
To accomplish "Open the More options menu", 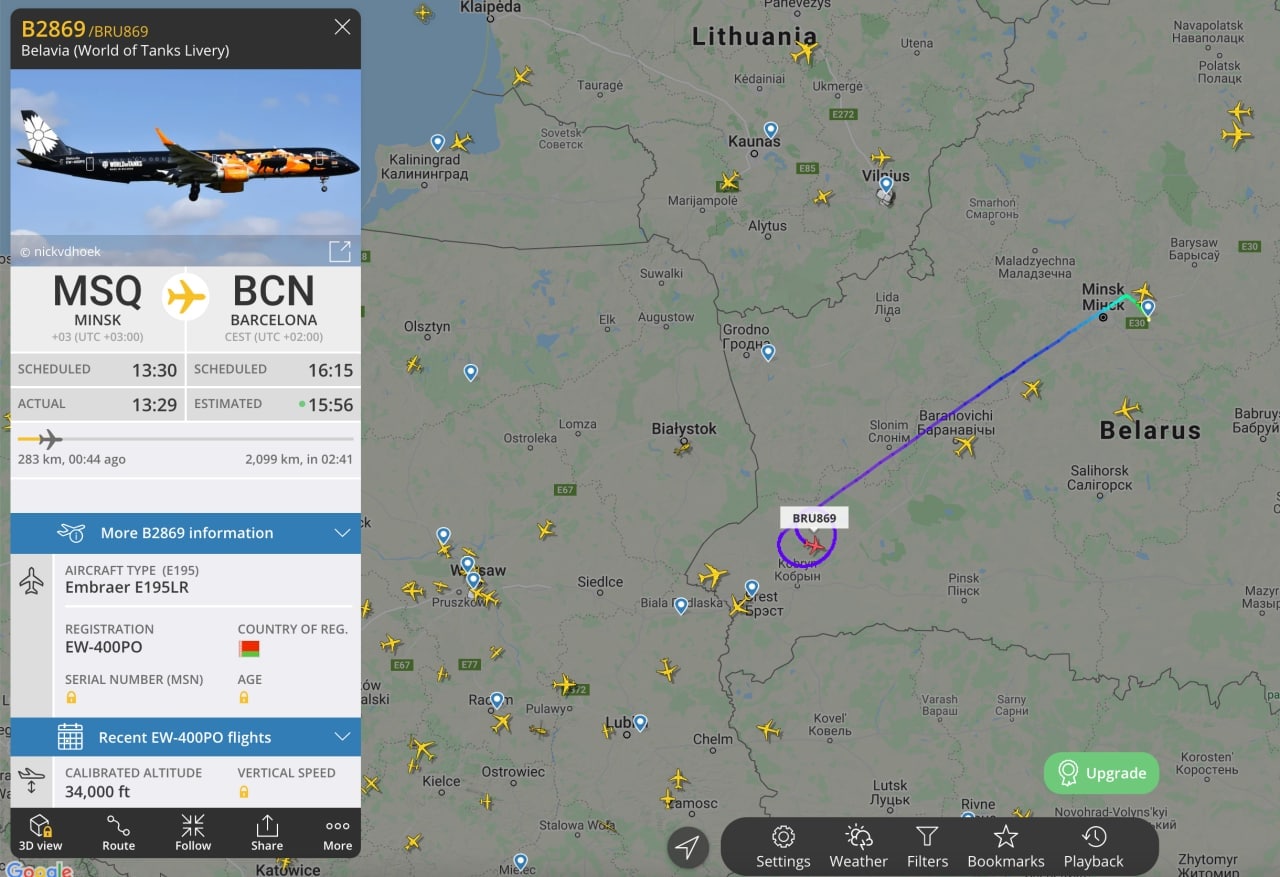I will (x=338, y=832).
